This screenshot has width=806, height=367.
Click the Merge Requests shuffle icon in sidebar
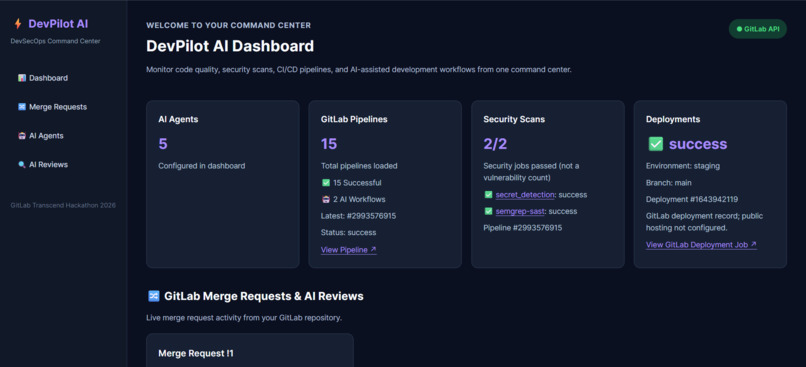click(x=22, y=107)
